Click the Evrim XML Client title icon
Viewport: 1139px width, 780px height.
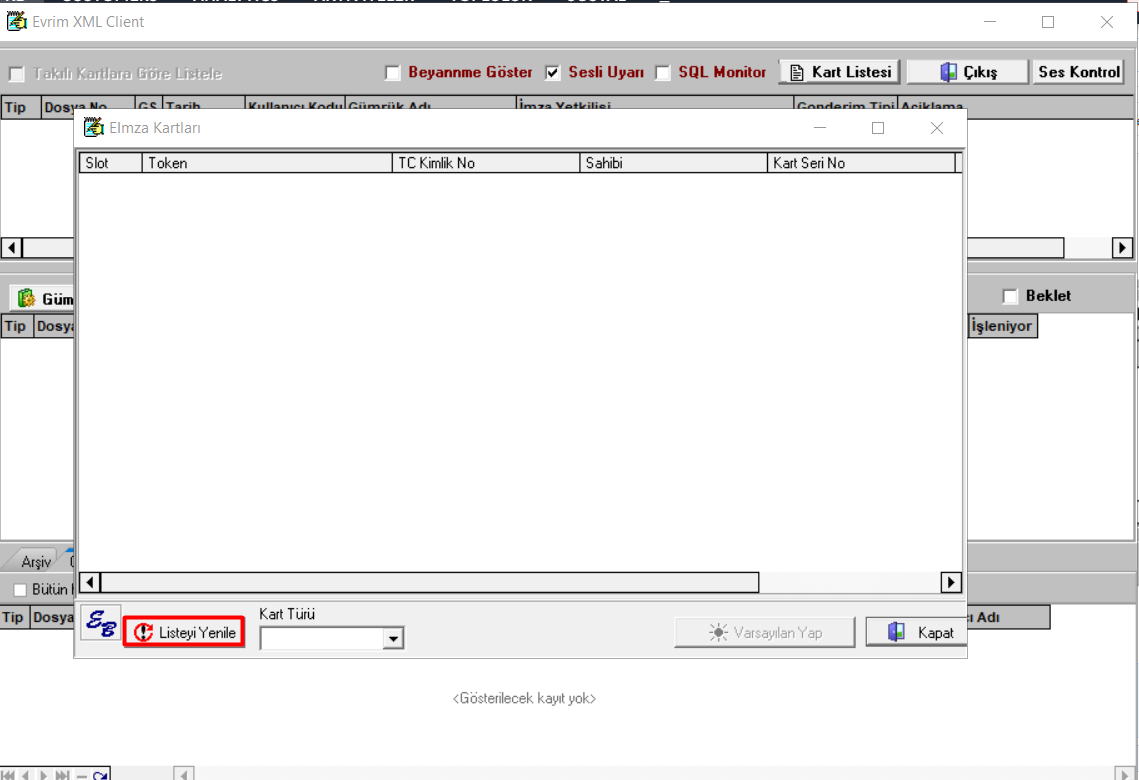(16, 22)
